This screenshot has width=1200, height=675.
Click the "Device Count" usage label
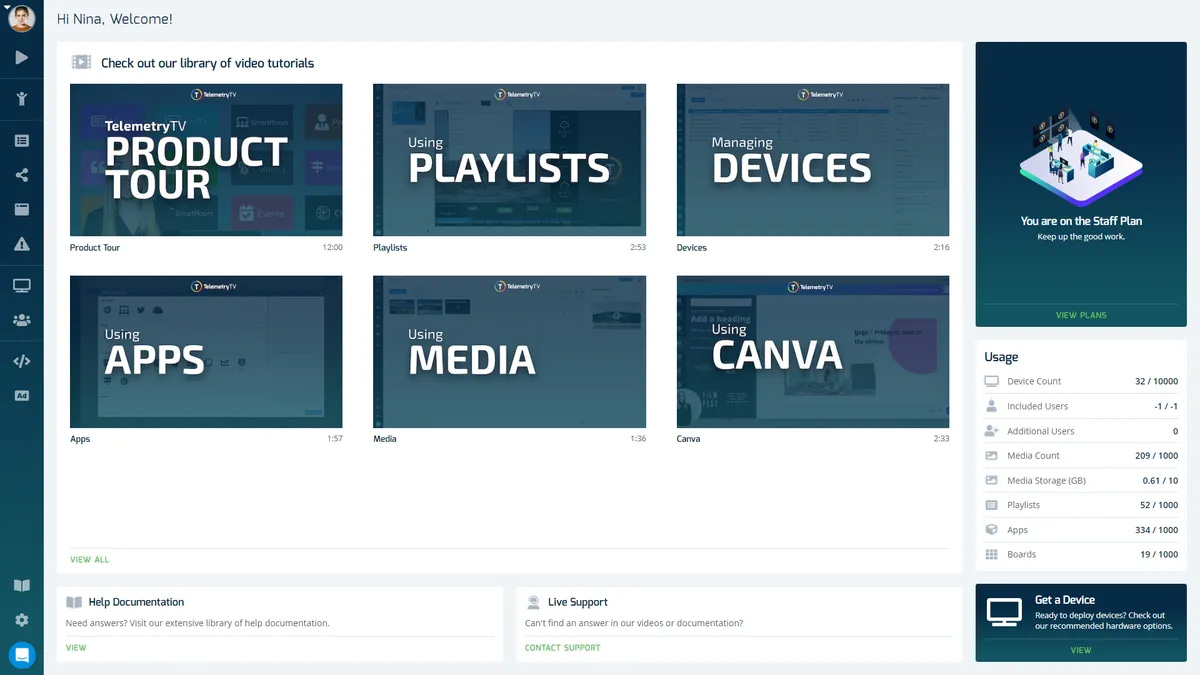1034,381
